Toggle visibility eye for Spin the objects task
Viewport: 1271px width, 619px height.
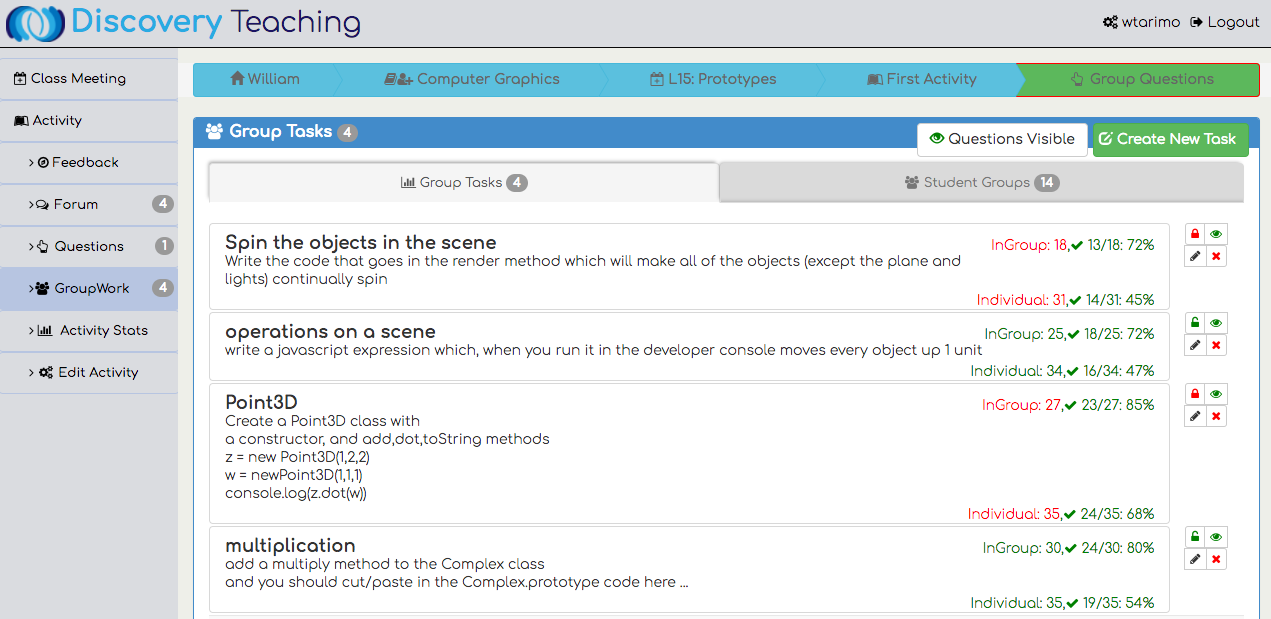pos(1216,234)
